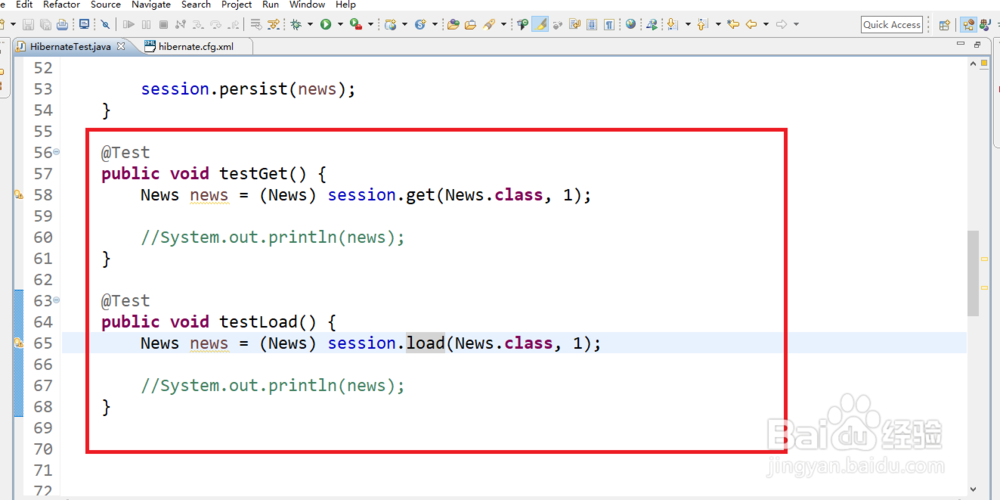The image size is (1000, 500).
Task: Click the Drop to Frame icon
Action: (x=256, y=24)
